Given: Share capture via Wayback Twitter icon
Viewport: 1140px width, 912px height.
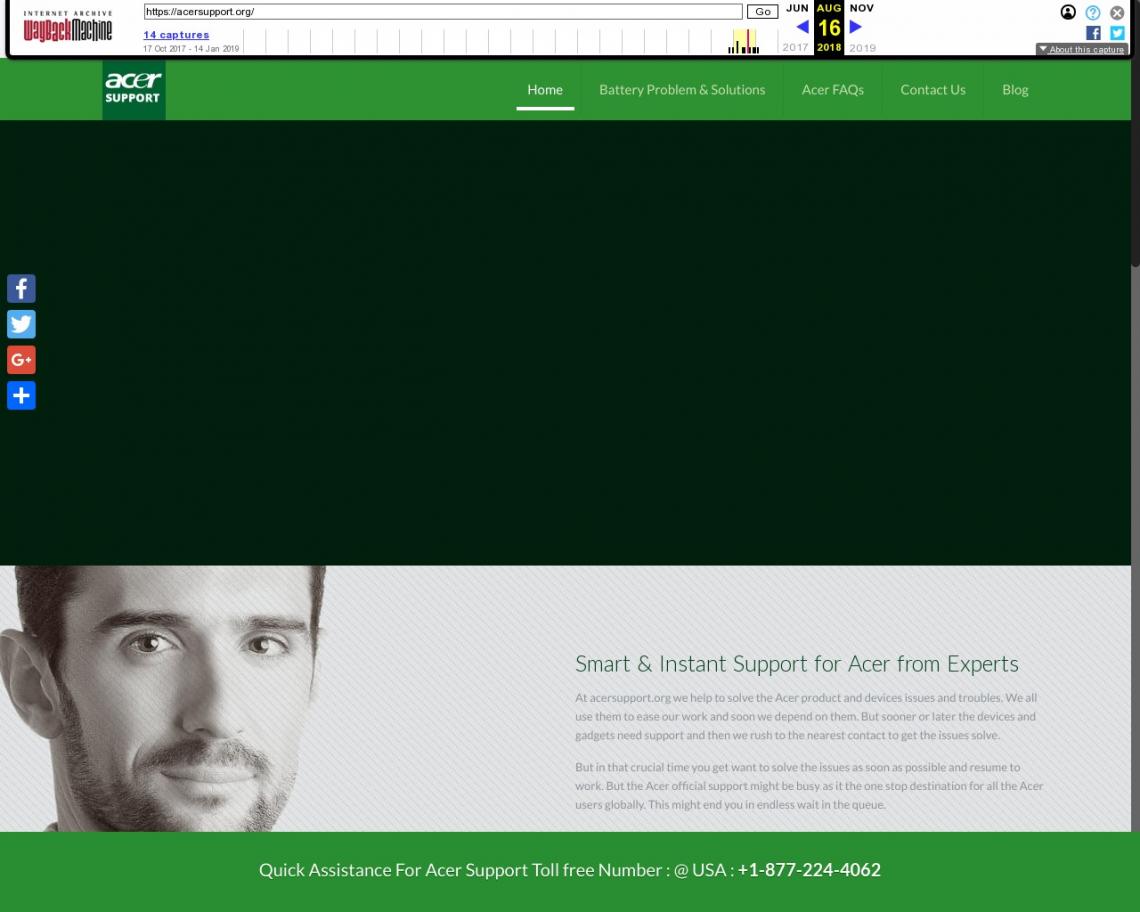Looking at the screenshot, I should 1117,33.
